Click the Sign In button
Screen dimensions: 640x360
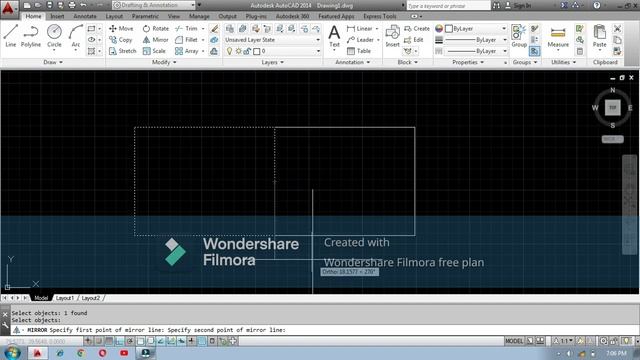(x=518, y=5)
